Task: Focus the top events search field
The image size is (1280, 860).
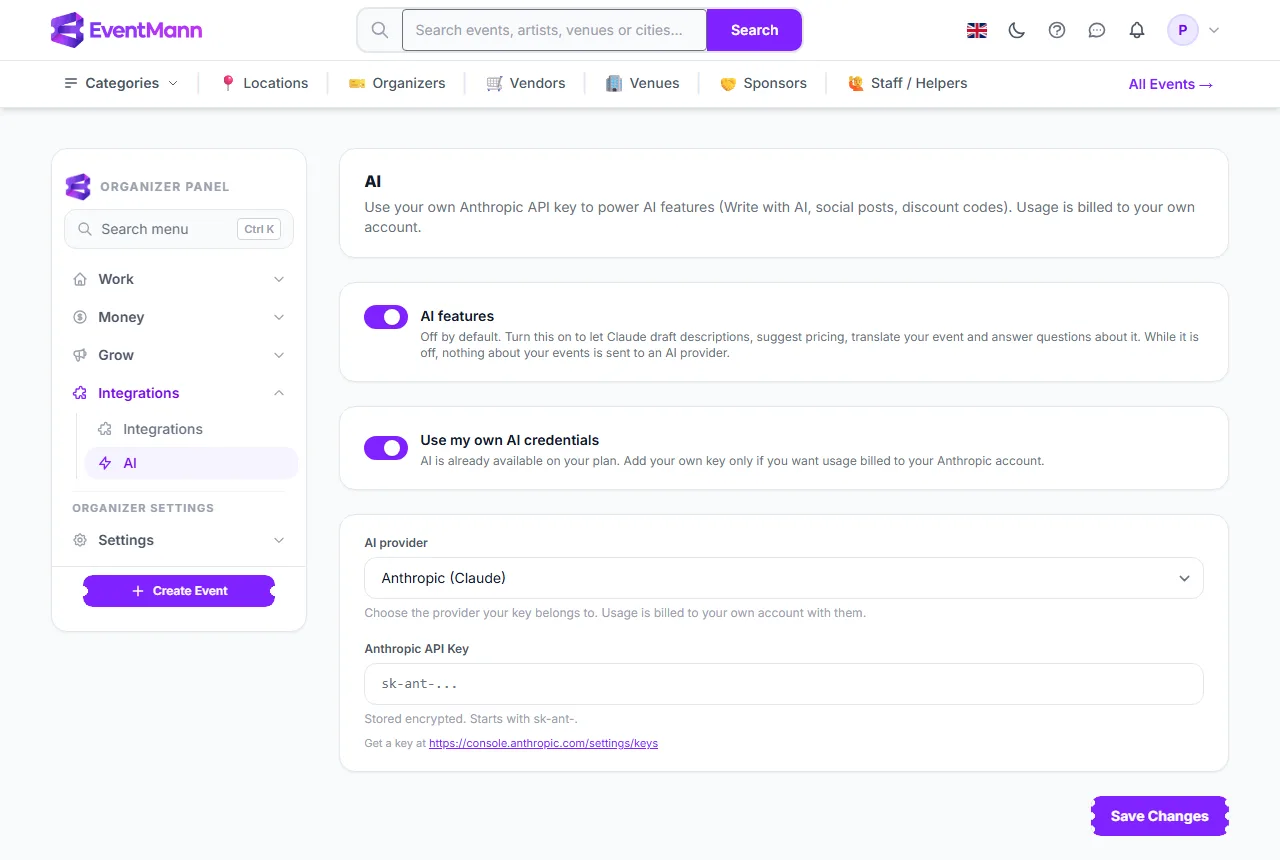Action: [x=555, y=30]
